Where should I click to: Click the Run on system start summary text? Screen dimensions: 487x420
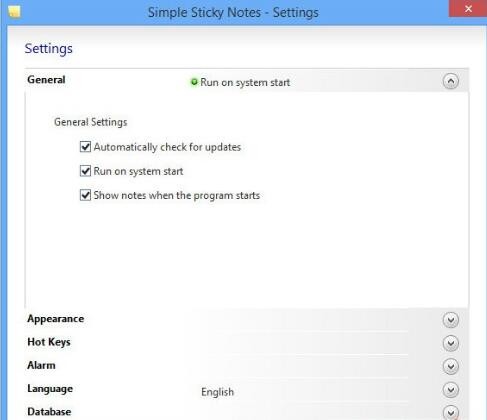245,82
